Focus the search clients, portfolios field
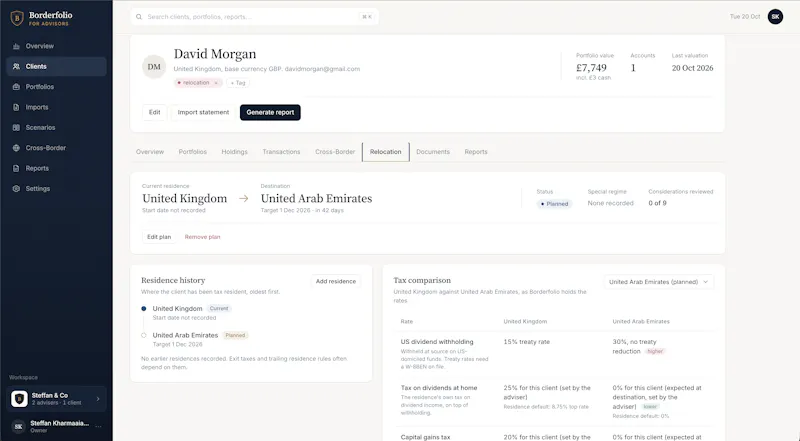 [254, 17]
